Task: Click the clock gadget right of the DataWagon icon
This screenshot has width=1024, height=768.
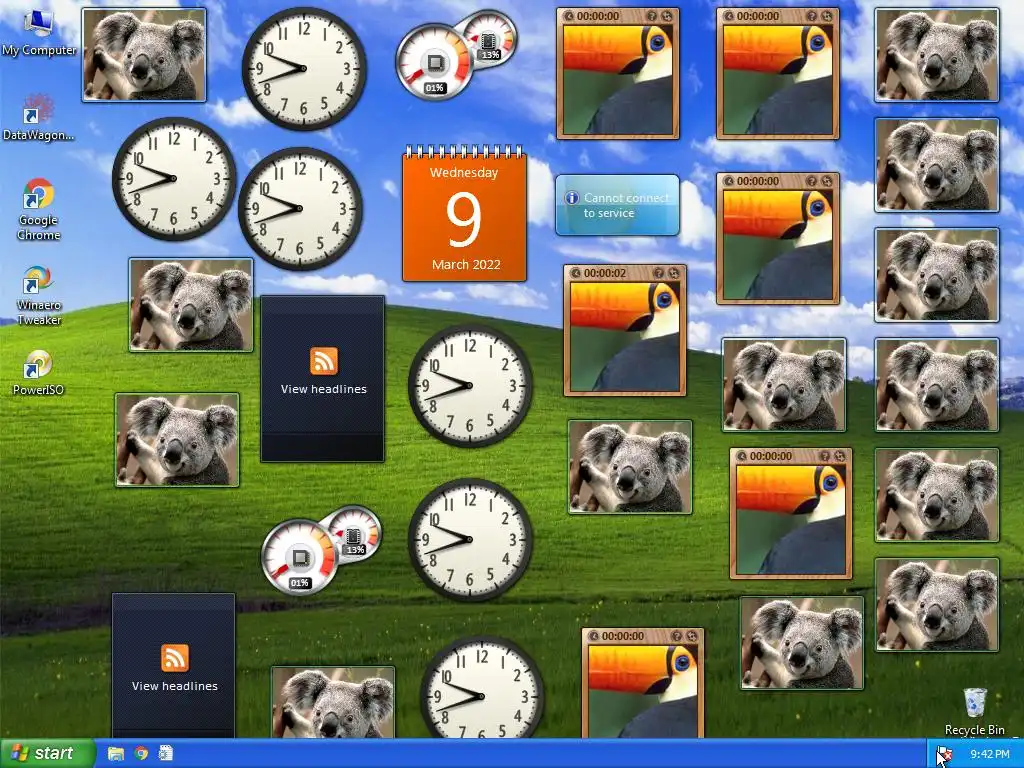Action: [174, 178]
